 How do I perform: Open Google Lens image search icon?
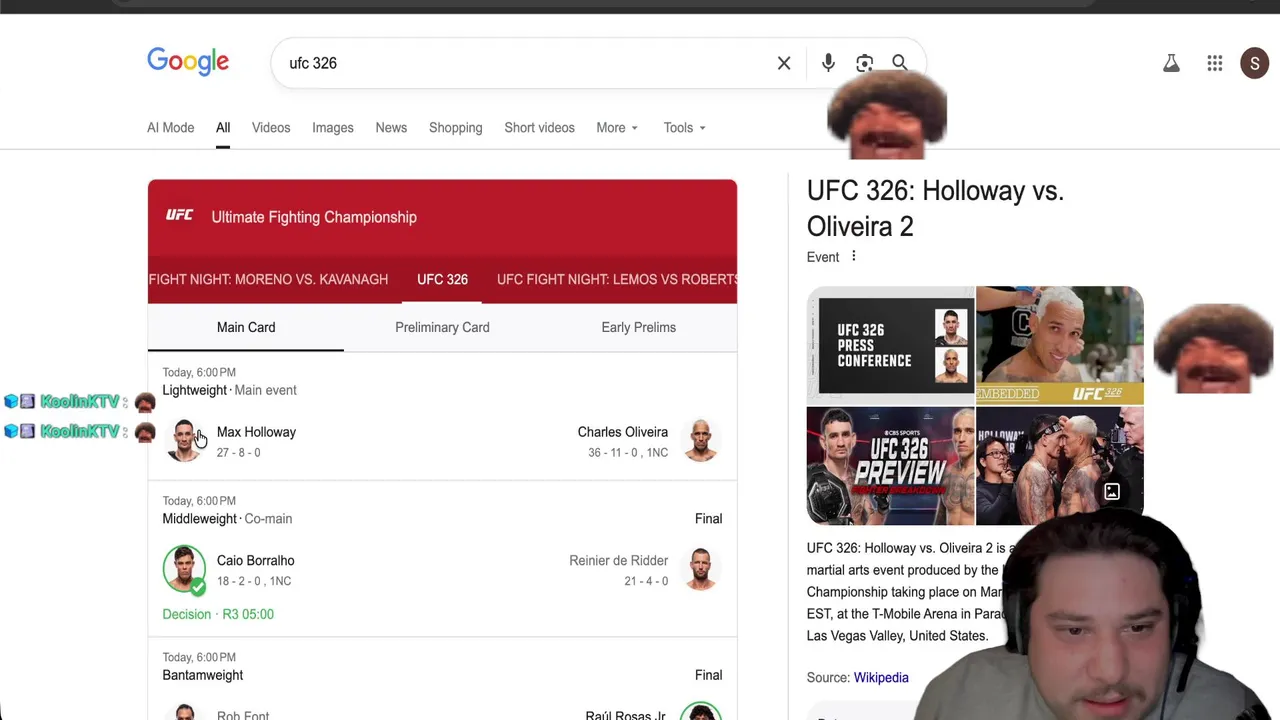tap(865, 63)
